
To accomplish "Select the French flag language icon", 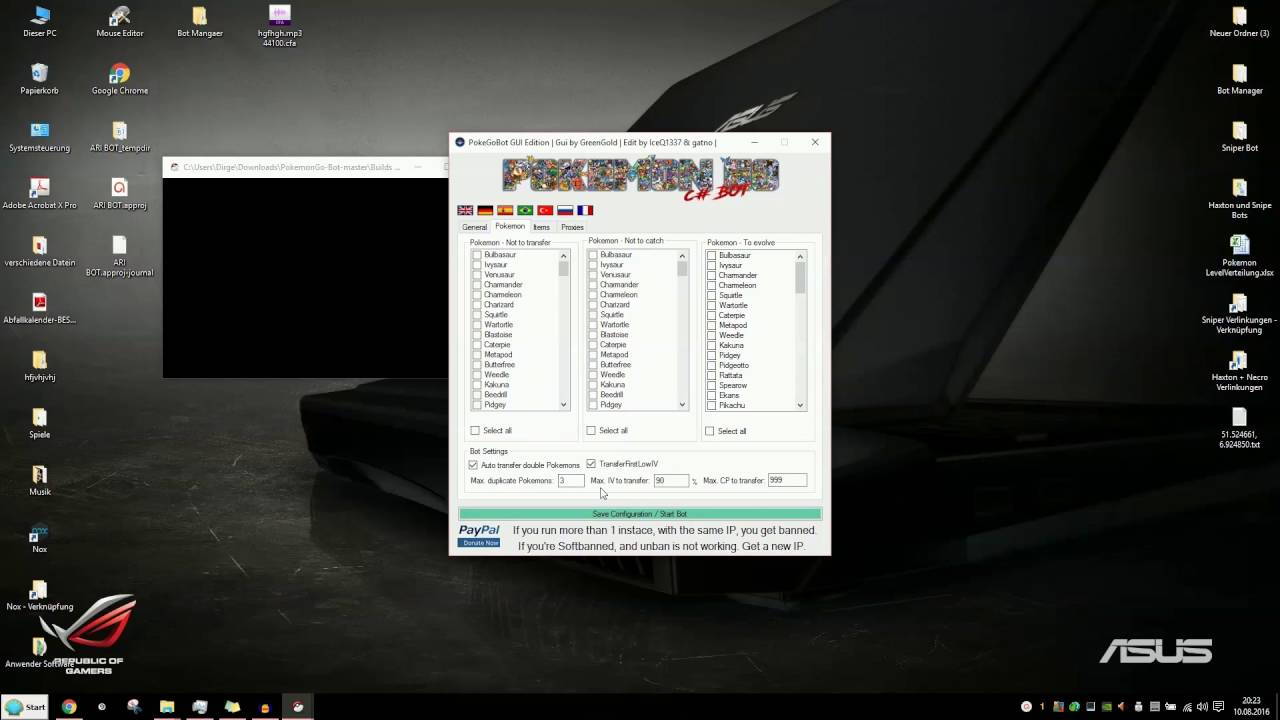I will [585, 210].
